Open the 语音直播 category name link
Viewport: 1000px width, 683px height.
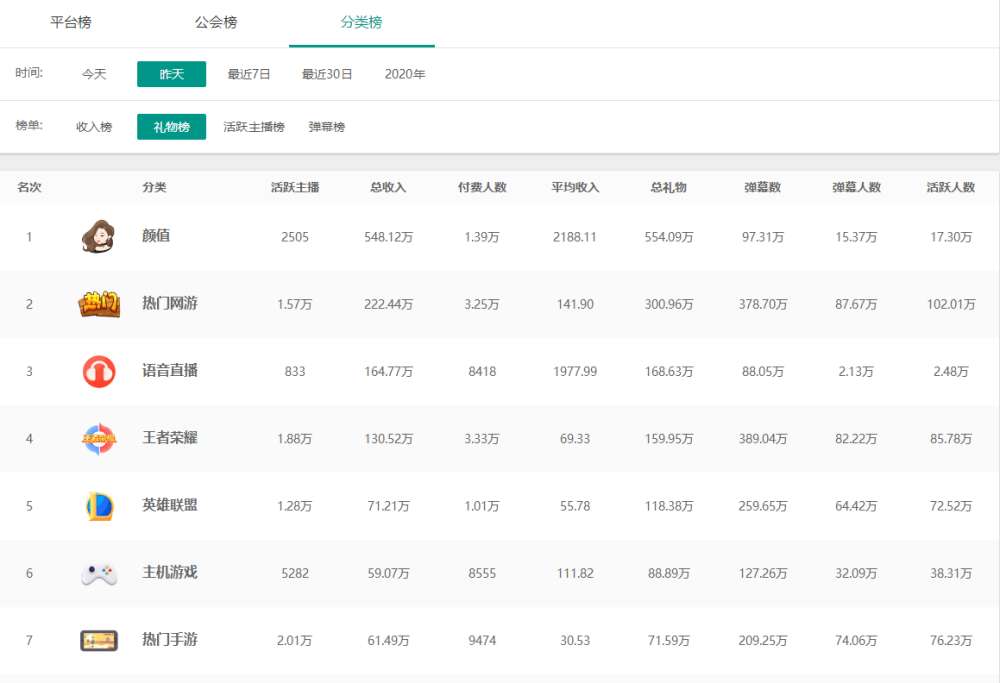[170, 371]
